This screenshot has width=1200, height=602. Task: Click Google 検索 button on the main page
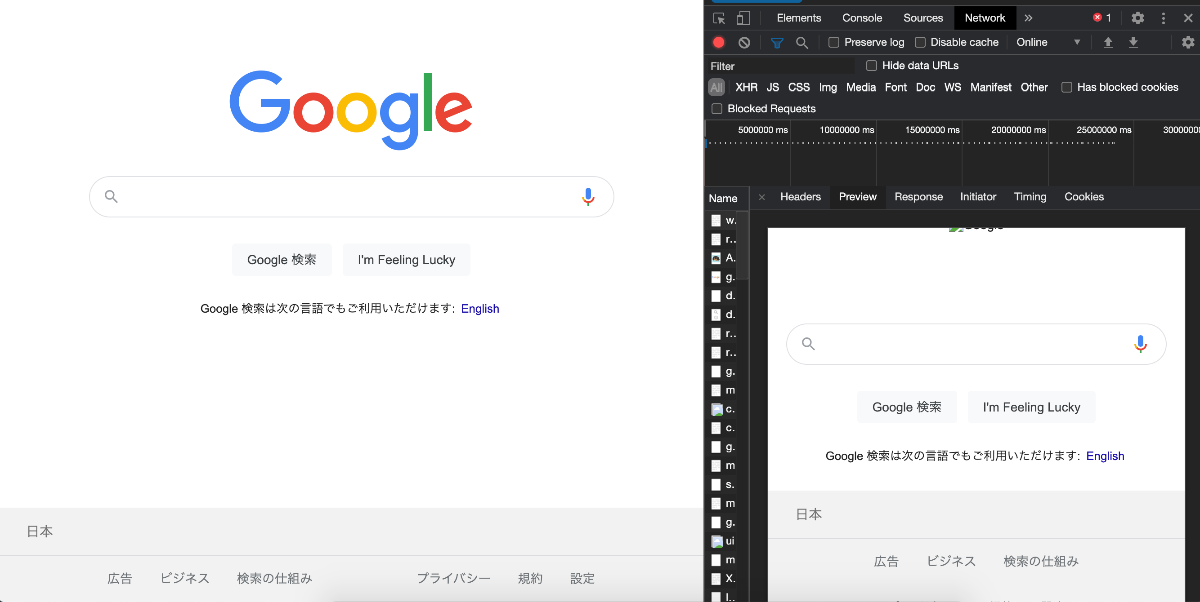click(x=282, y=259)
